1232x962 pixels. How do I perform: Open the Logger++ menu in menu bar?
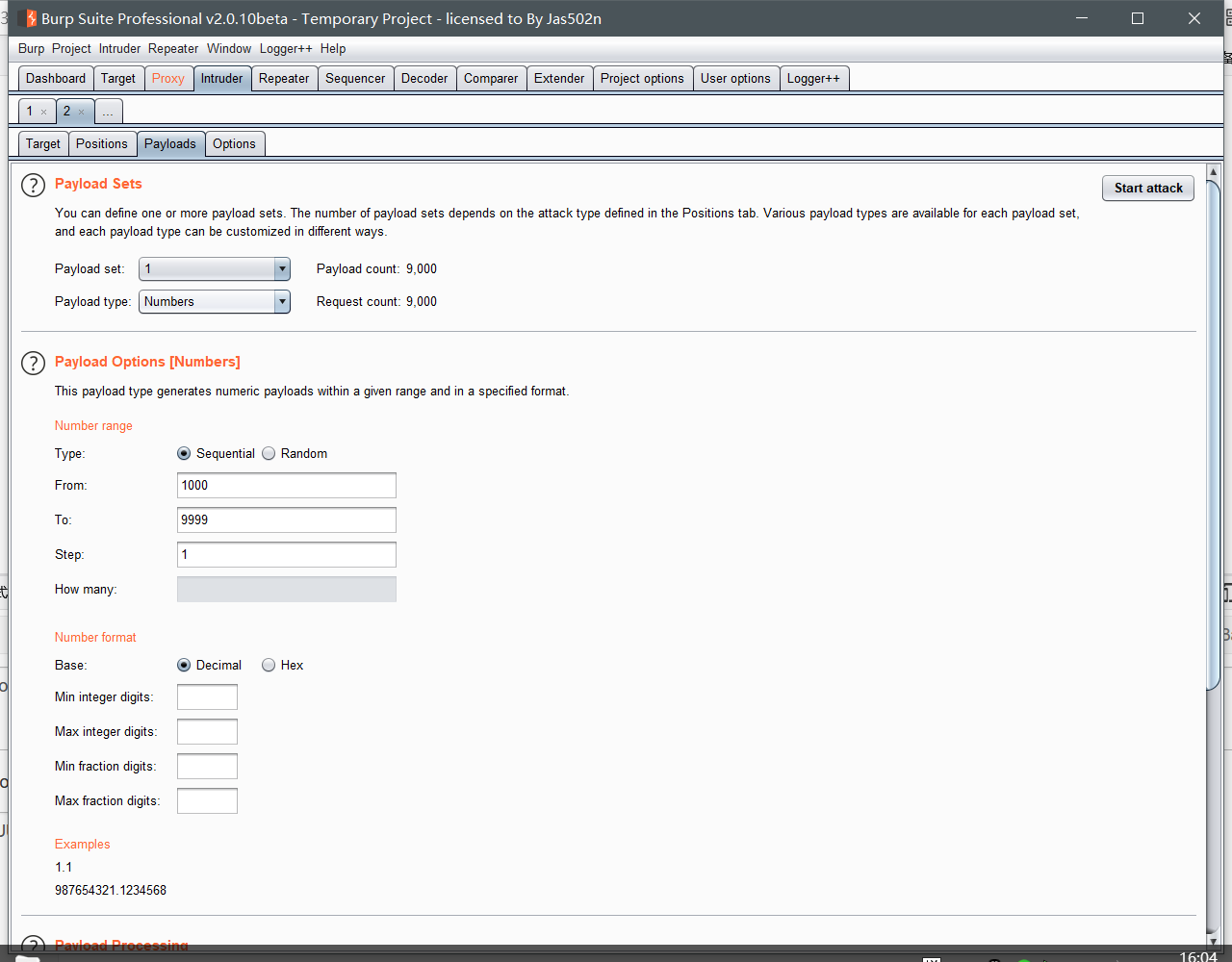click(x=286, y=48)
